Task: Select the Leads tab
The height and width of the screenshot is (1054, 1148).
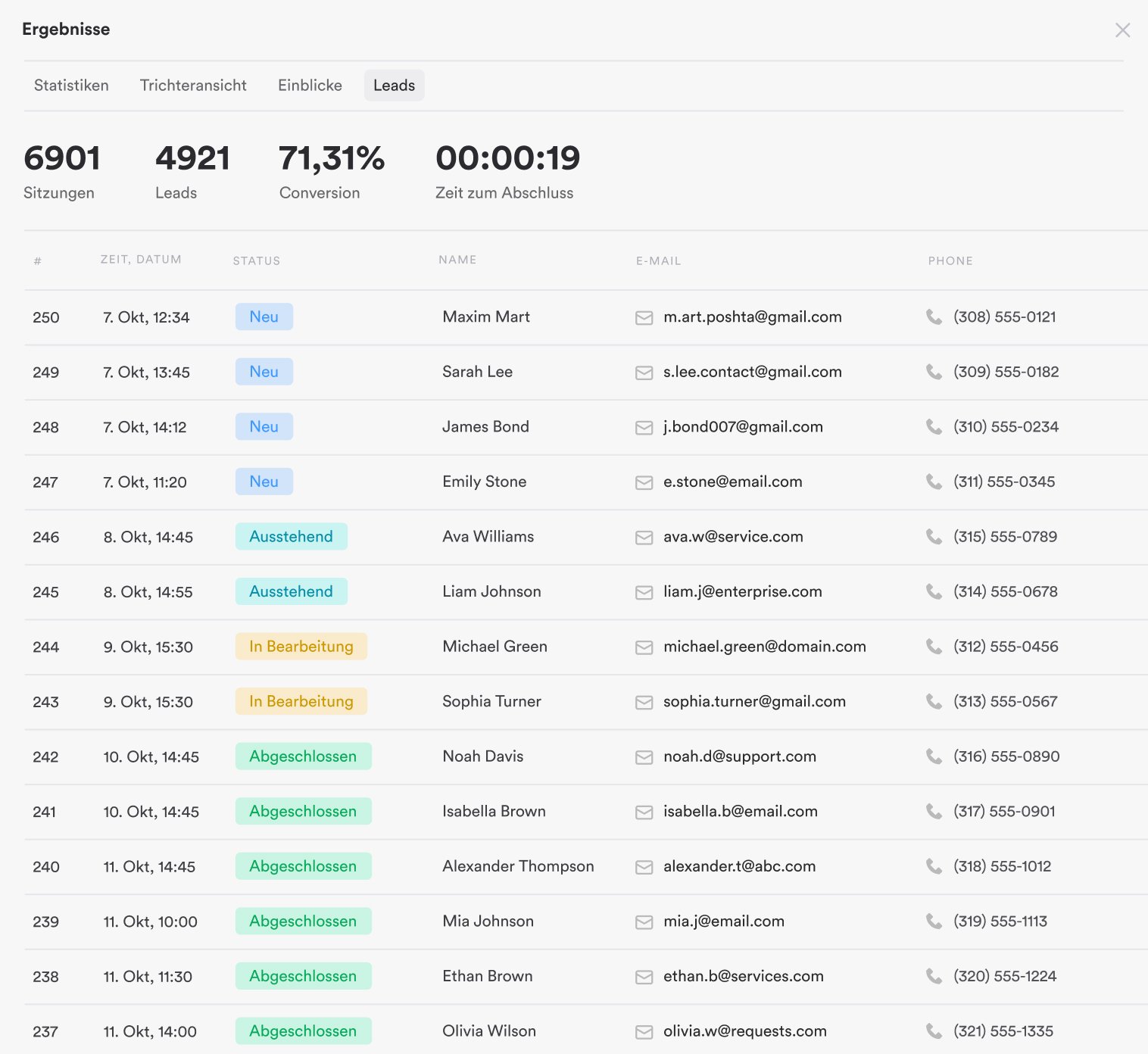Action: [x=394, y=86]
